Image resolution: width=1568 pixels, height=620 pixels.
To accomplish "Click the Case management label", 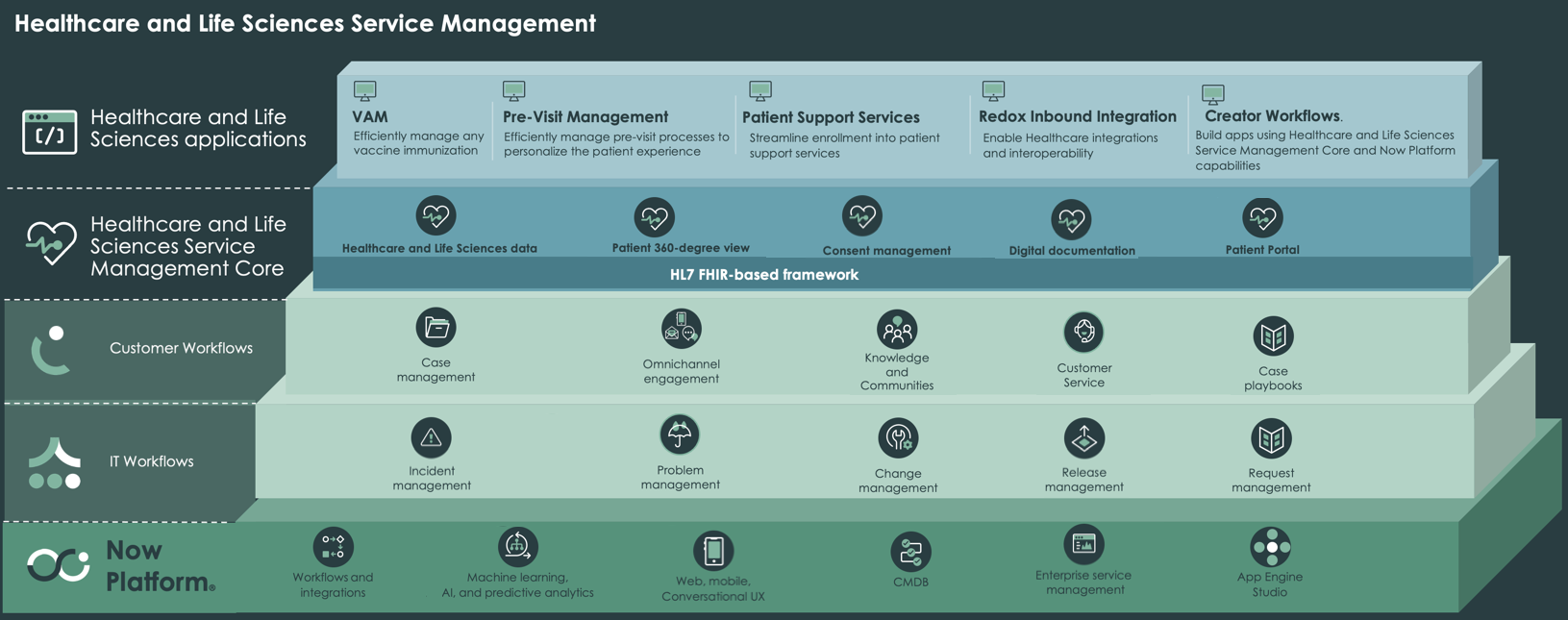I will pyautogui.click(x=436, y=370).
